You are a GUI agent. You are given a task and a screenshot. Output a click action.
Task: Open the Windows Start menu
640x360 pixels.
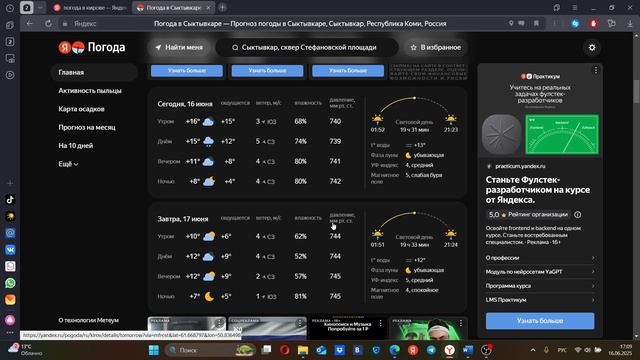(154, 350)
